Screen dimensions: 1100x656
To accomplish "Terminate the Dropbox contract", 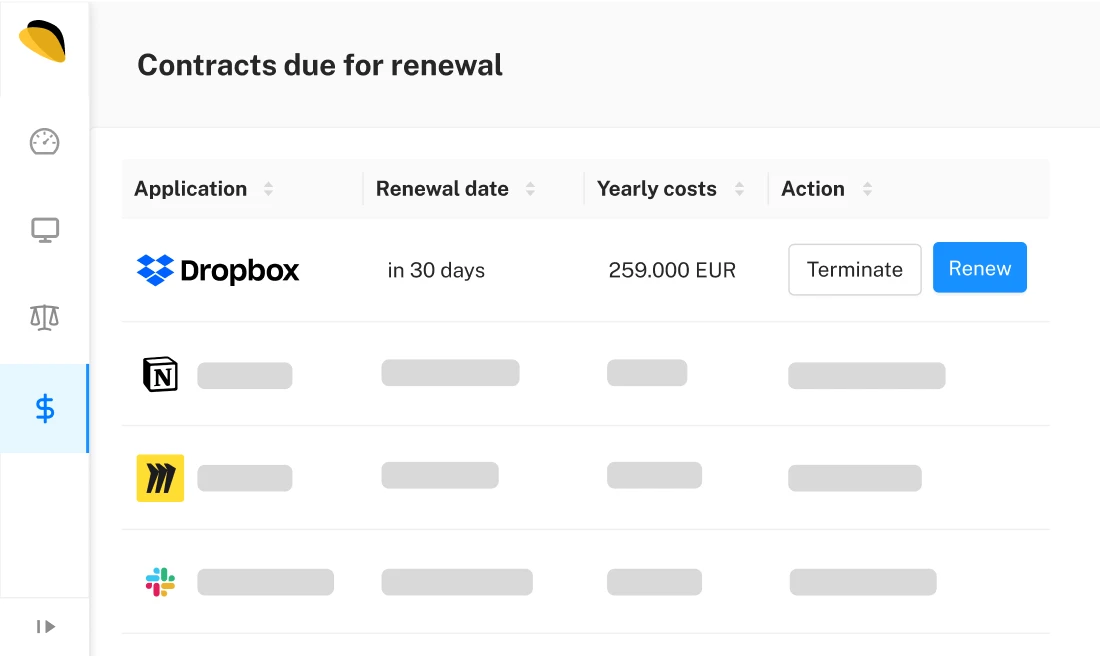I will (854, 269).
